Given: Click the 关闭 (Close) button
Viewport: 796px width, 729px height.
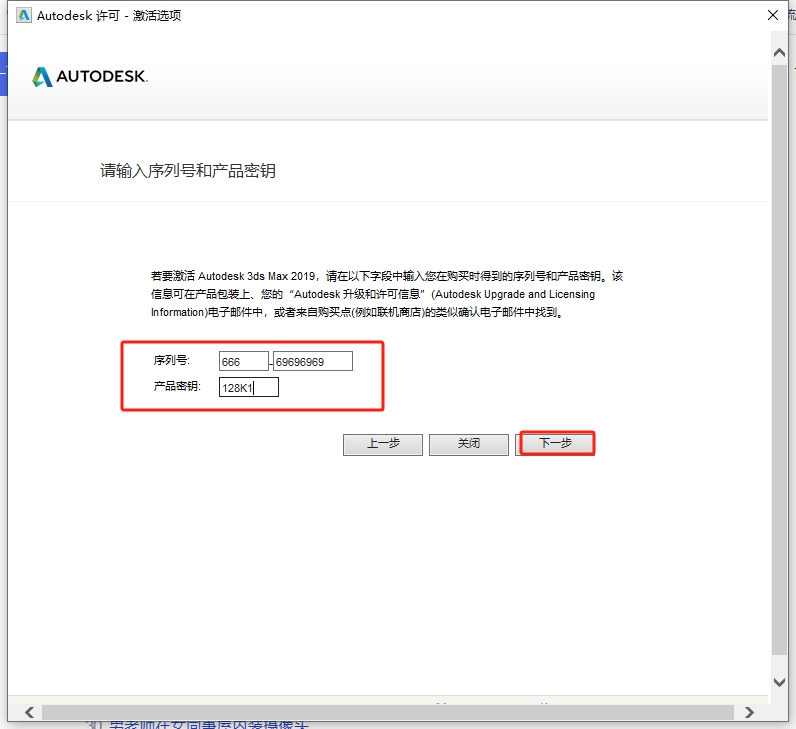Looking at the screenshot, I should coord(469,444).
